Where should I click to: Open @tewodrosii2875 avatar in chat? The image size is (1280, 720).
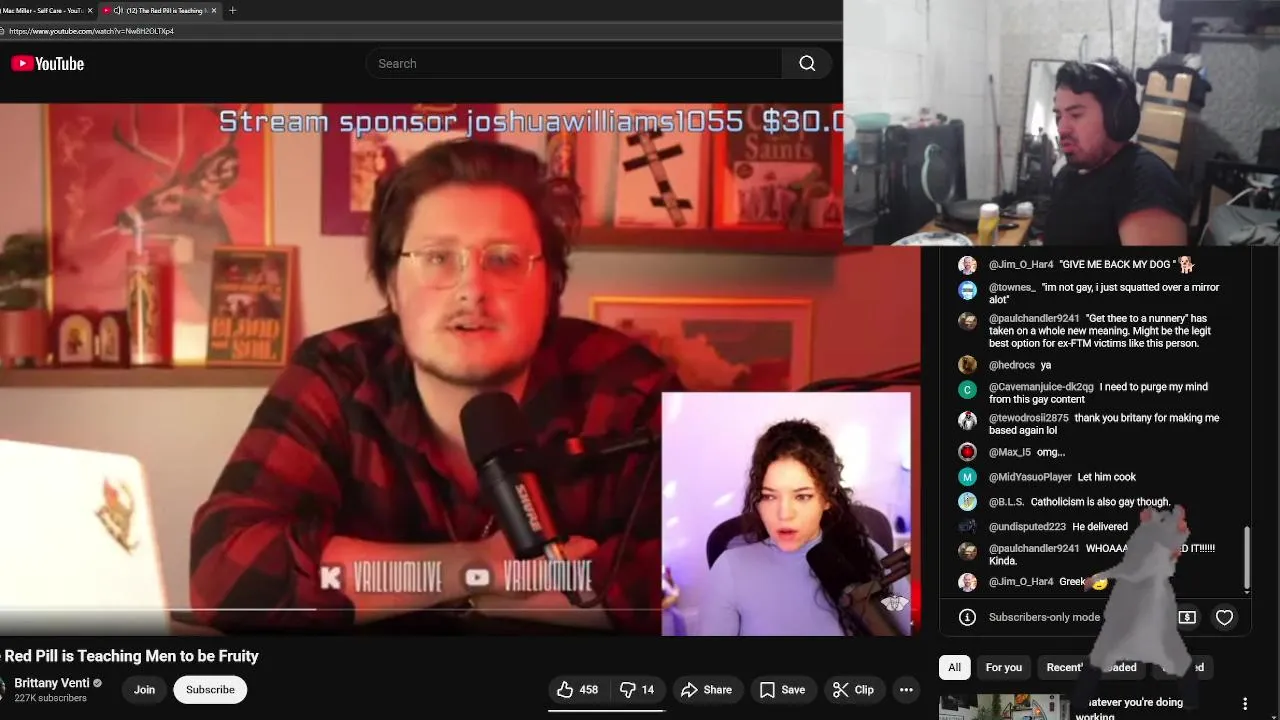(967, 420)
